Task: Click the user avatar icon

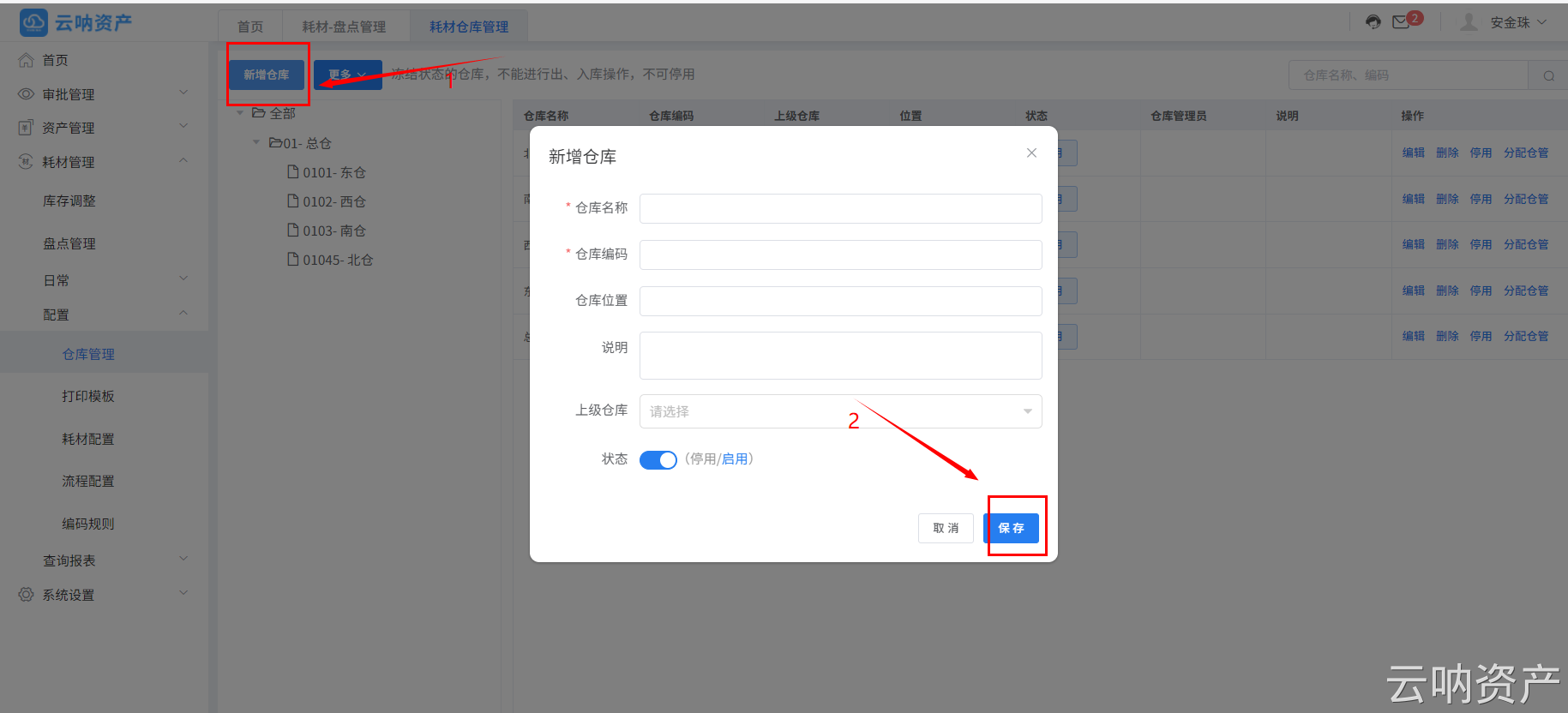Action: point(1469,22)
